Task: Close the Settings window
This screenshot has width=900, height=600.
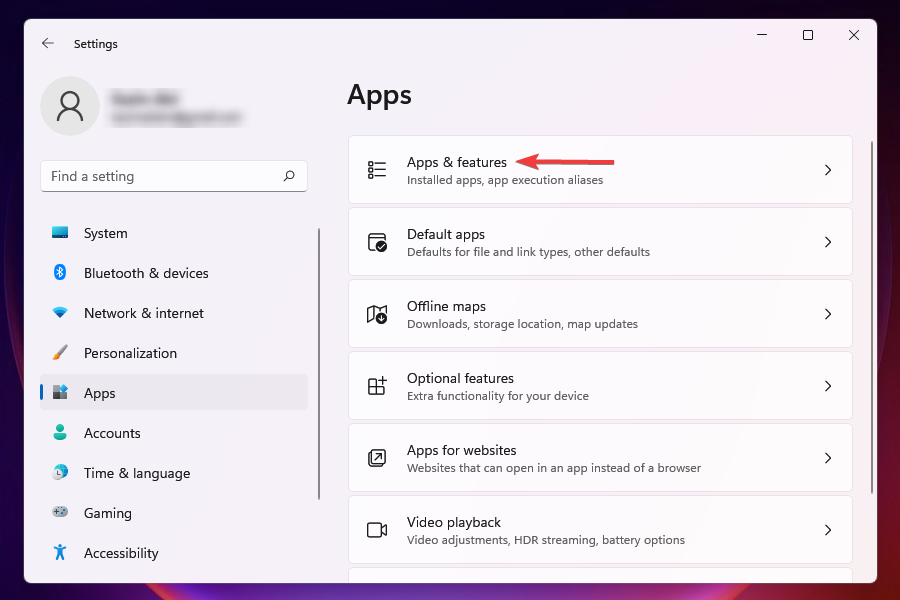Action: point(854,35)
